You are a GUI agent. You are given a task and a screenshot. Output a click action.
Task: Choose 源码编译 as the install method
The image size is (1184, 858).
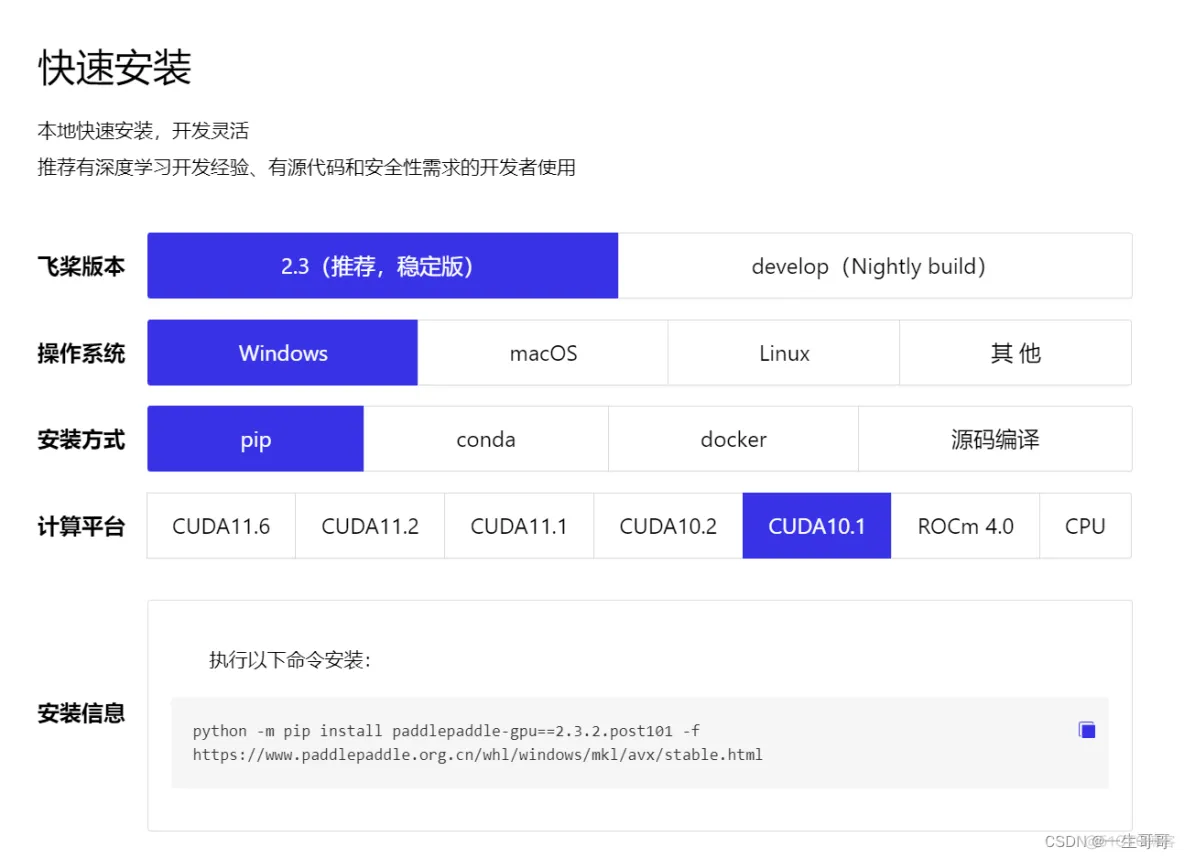[995, 439]
